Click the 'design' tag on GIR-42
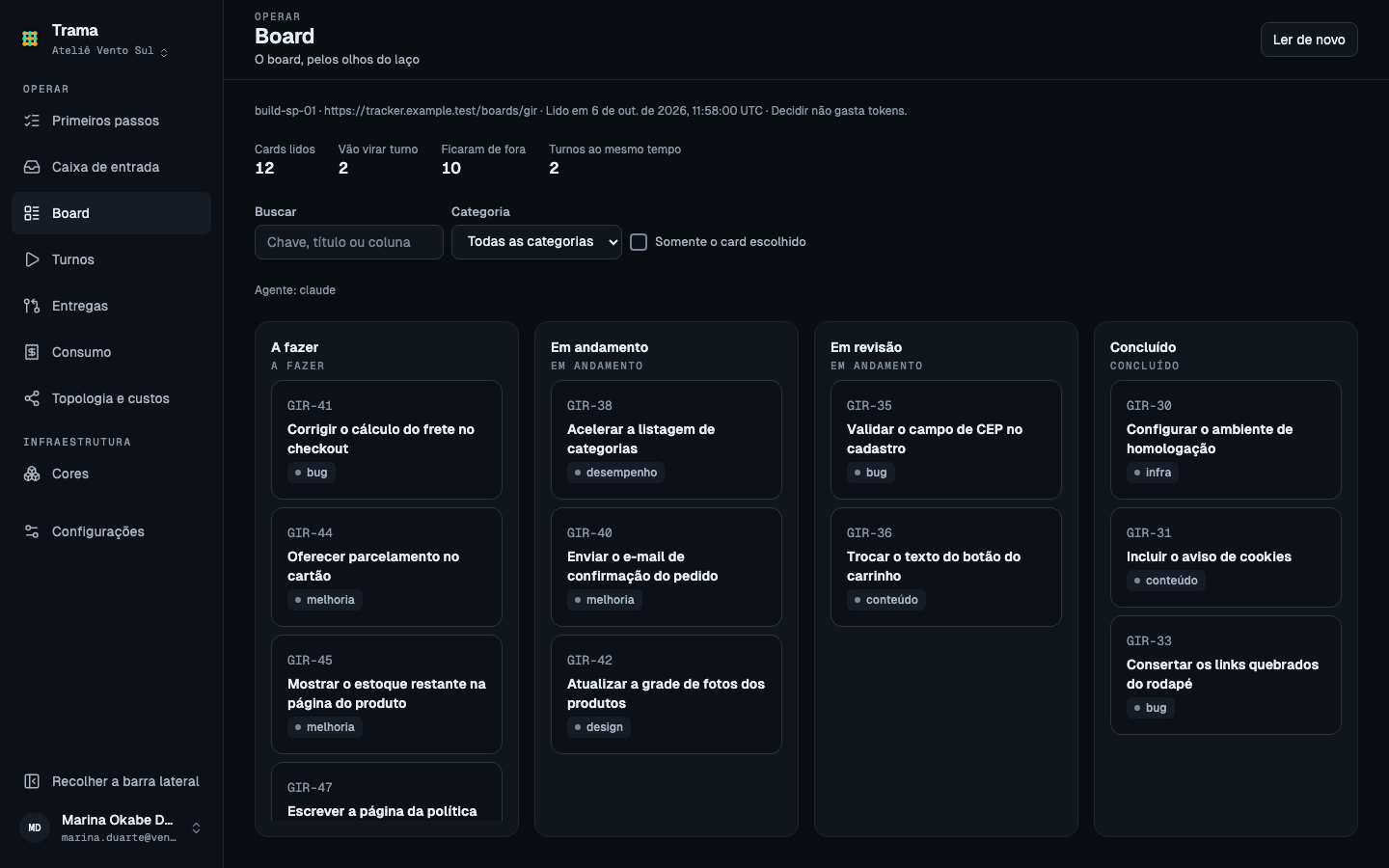 point(599,727)
